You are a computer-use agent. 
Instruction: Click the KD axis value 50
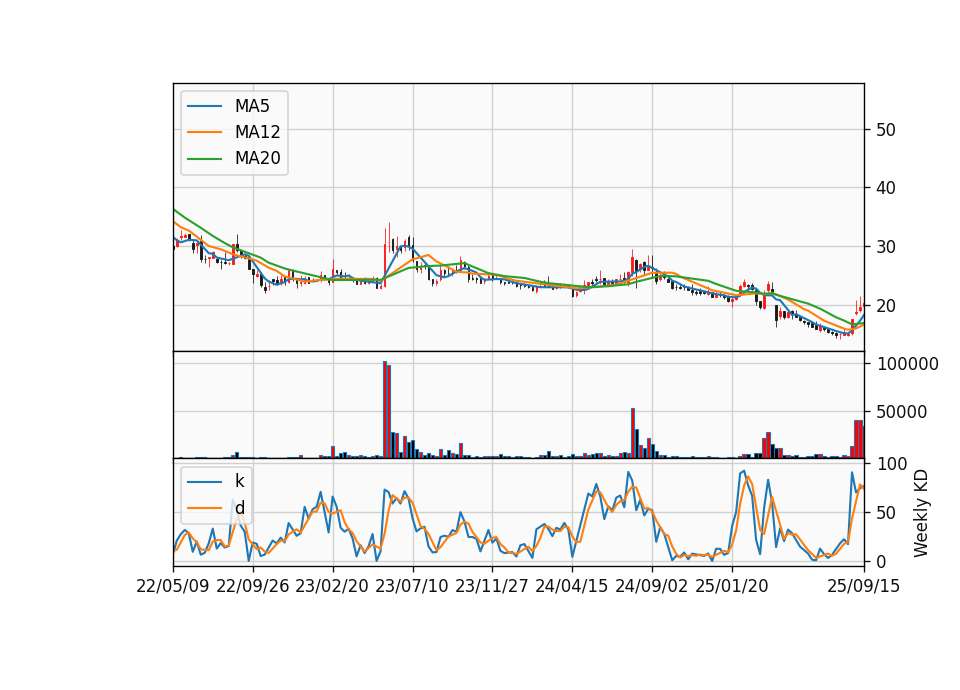(887, 513)
